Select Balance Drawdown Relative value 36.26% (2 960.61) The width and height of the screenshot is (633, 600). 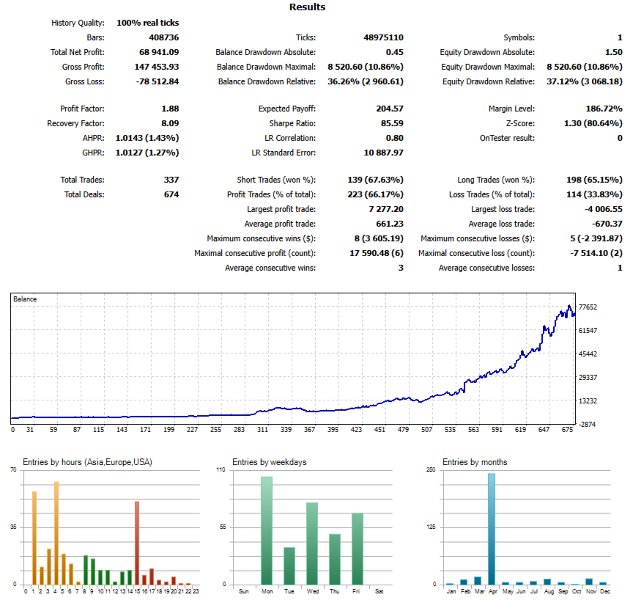coord(365,82)
